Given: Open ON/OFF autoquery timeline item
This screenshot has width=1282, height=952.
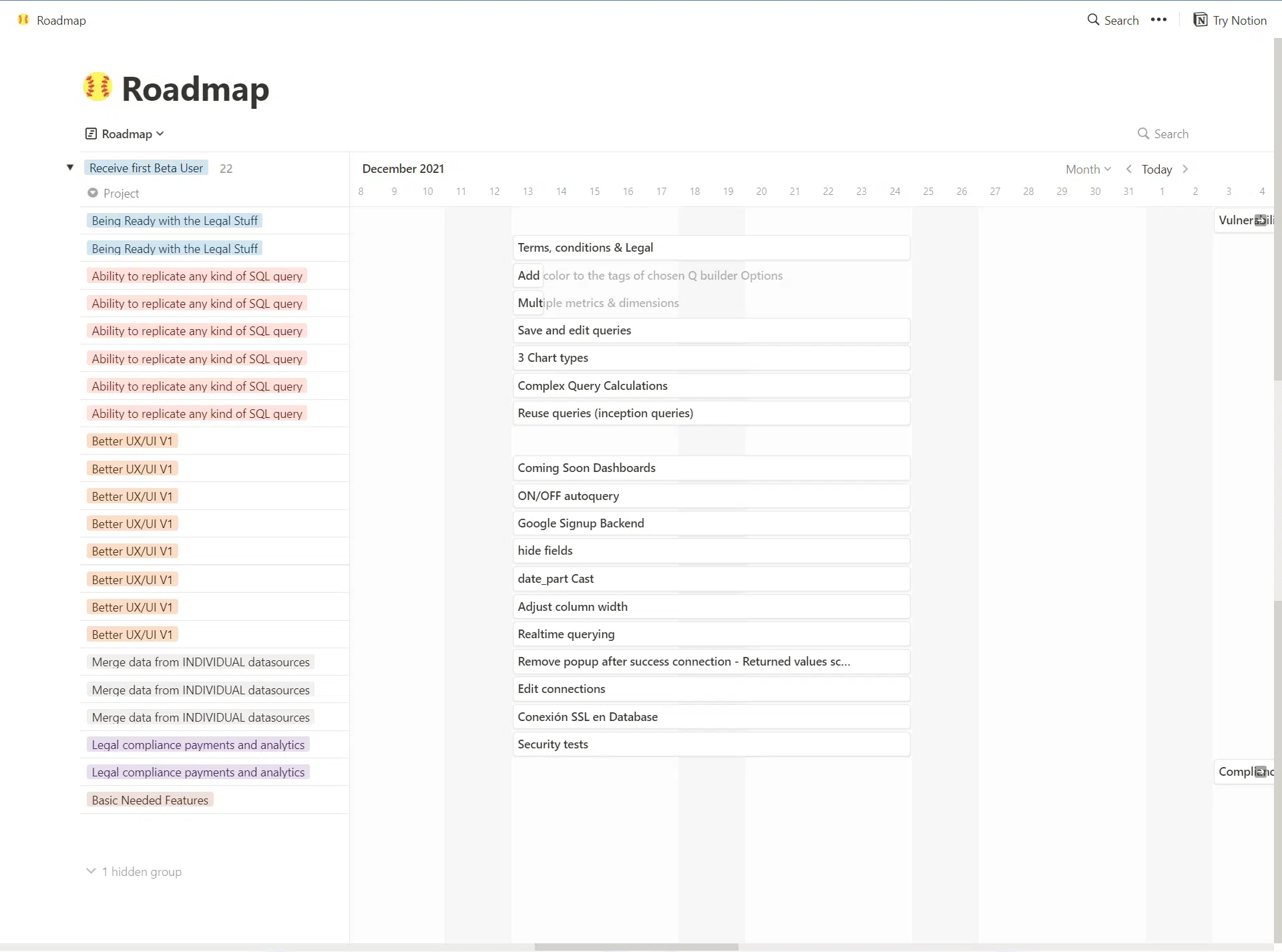Looking at the screenshot, I should (x=711, y=496).
